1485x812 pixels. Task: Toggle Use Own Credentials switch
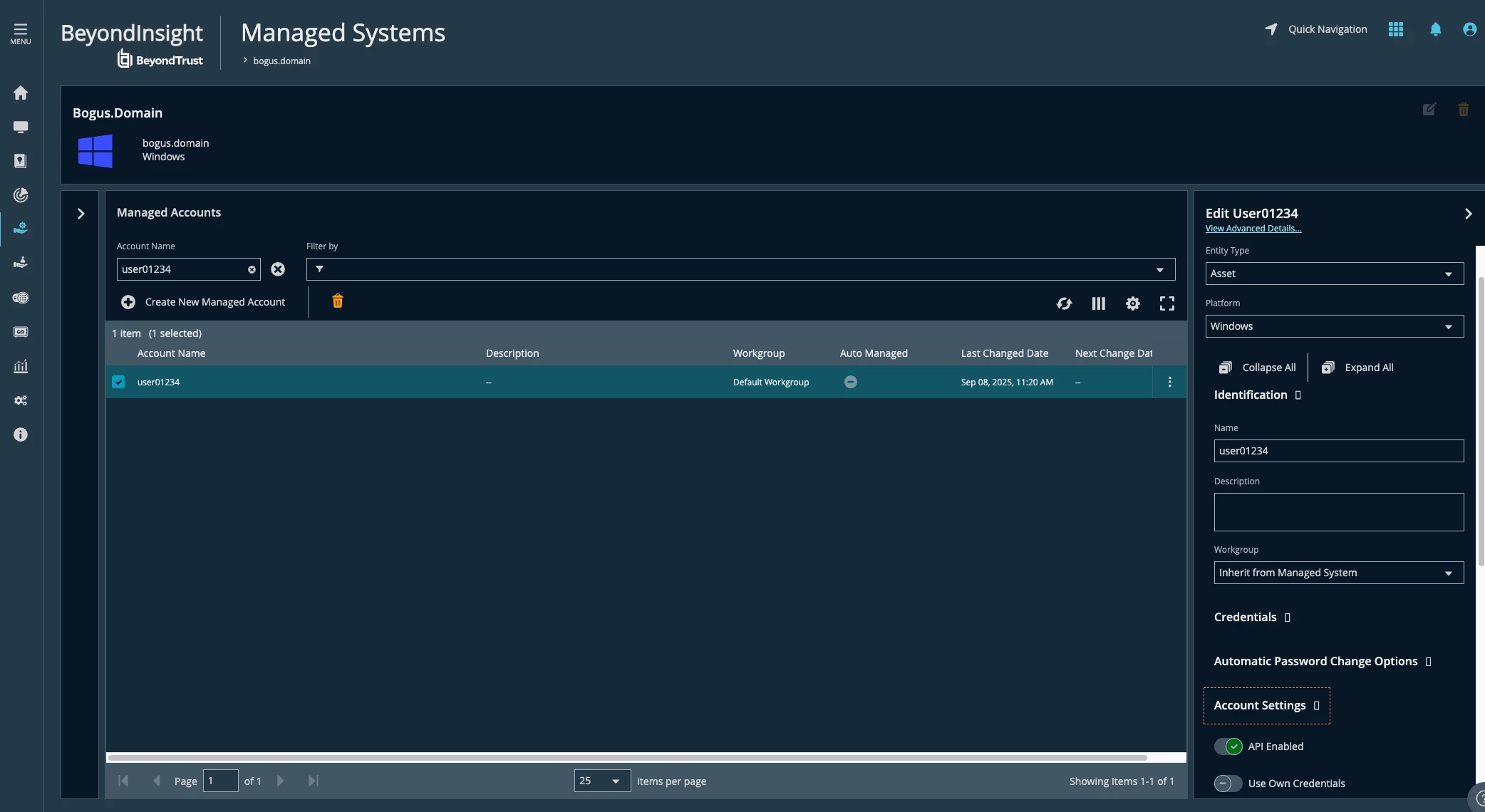[1228, 784]
